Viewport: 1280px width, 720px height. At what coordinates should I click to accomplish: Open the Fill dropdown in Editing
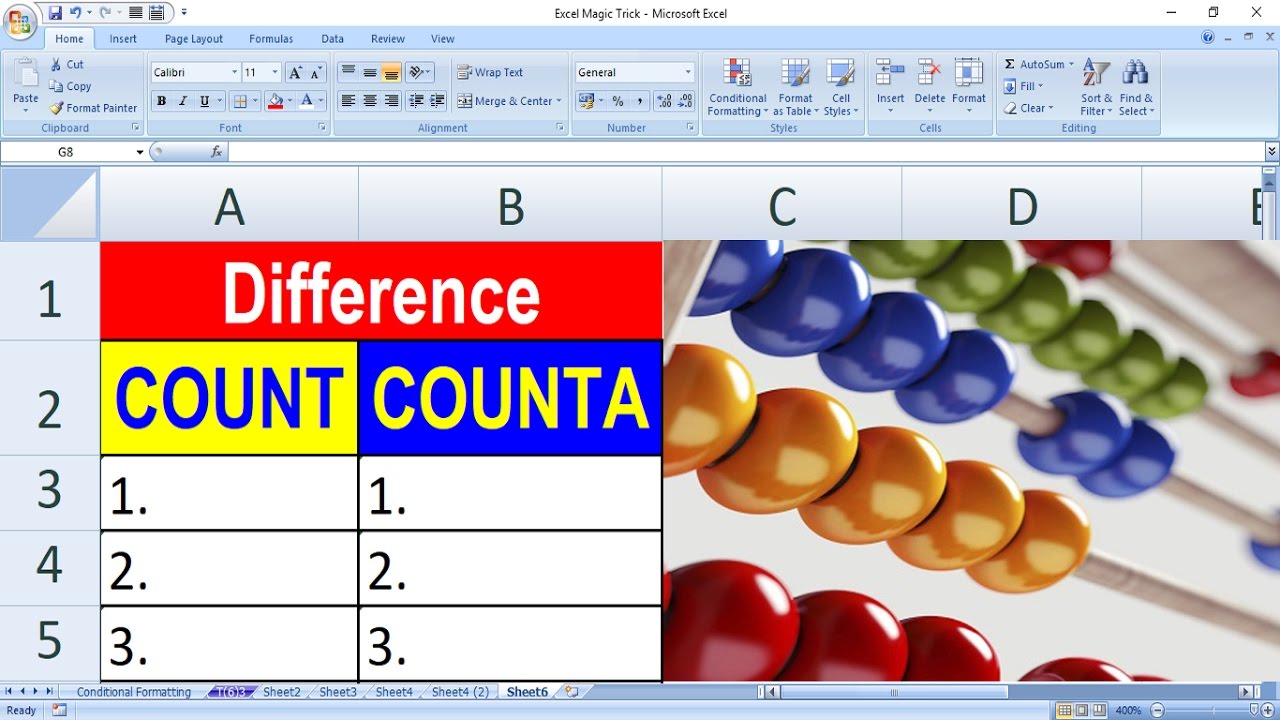click(1024, 86)
